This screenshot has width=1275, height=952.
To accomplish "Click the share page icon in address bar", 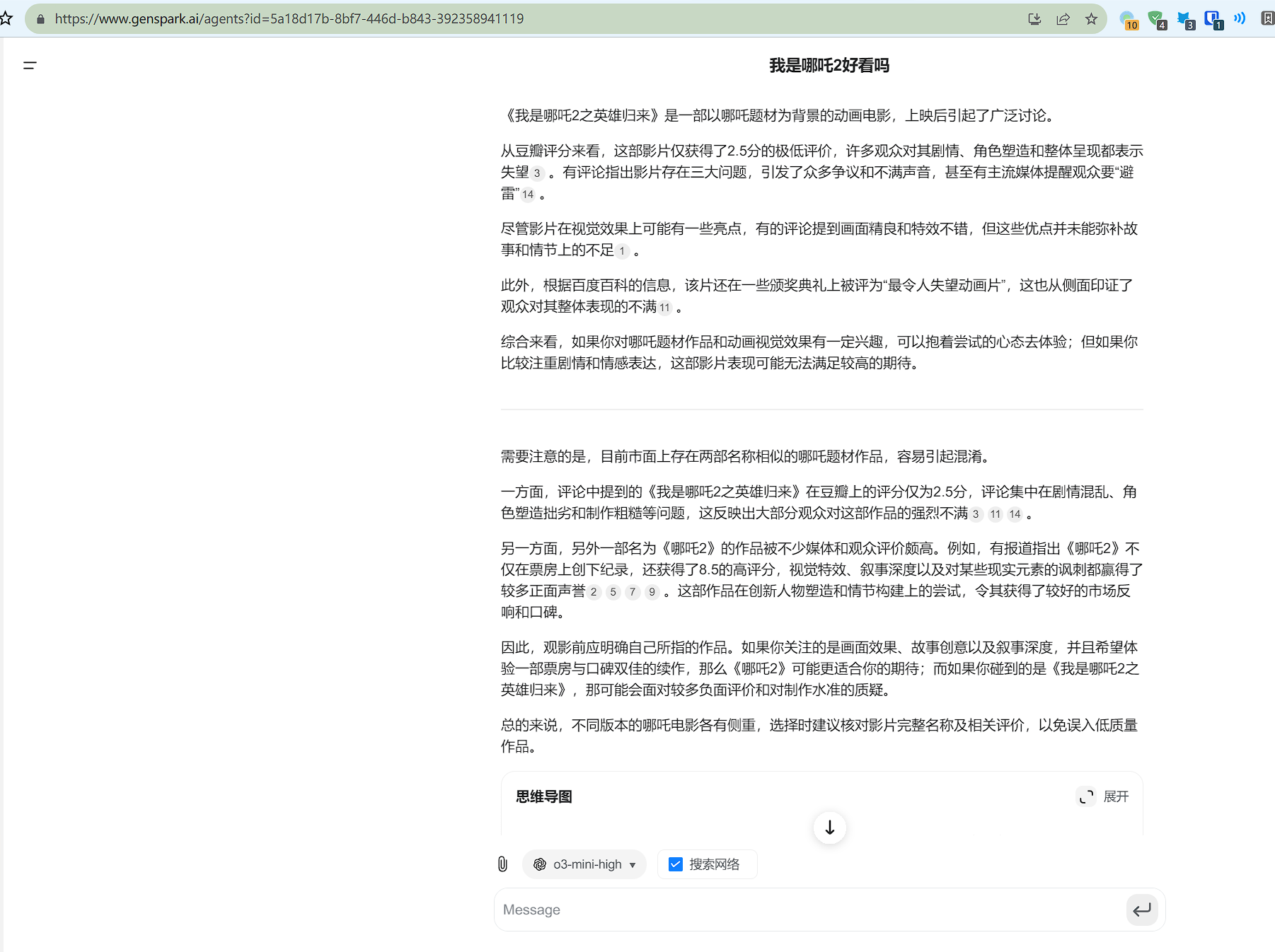I will [x=1063, y=19].
